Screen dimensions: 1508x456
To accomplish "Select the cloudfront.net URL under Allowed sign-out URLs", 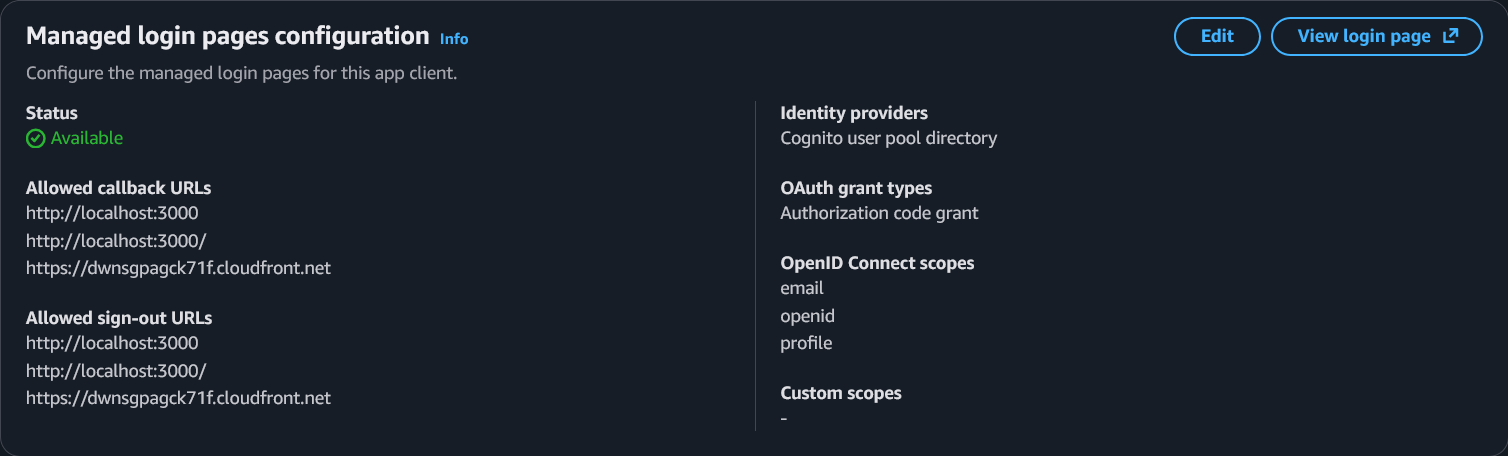I will [178, 398].
